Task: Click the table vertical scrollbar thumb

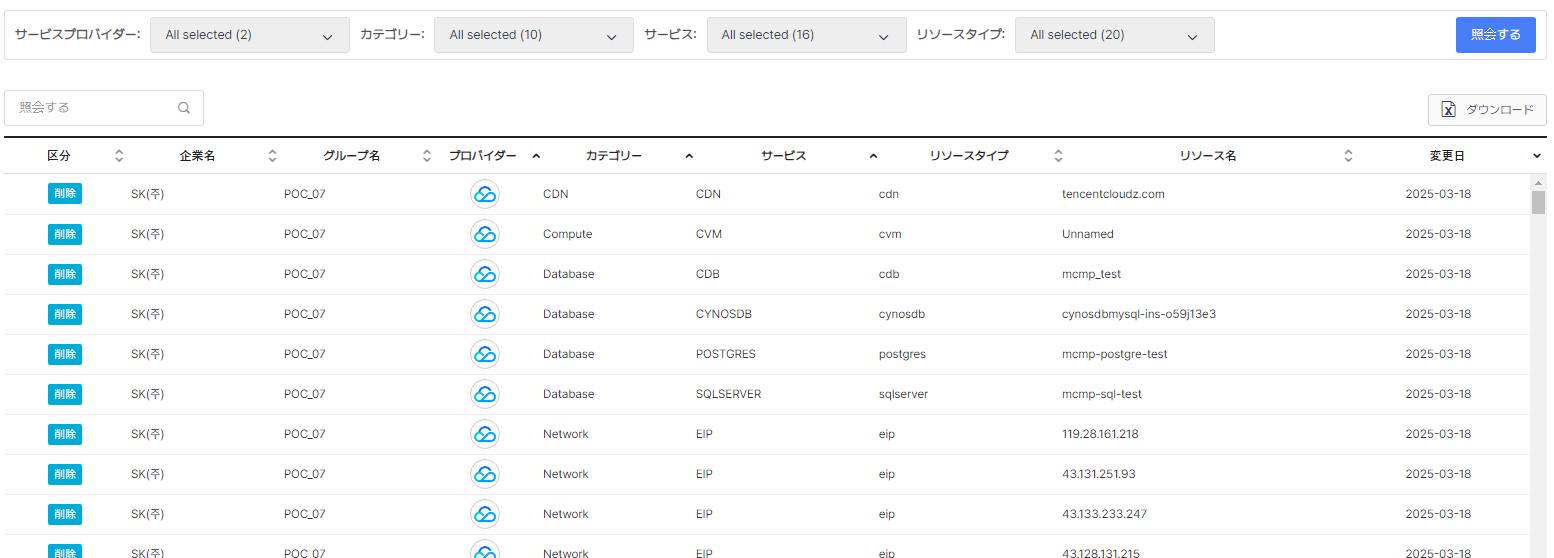Action: pyautogui.click(x=1538, y=202)
